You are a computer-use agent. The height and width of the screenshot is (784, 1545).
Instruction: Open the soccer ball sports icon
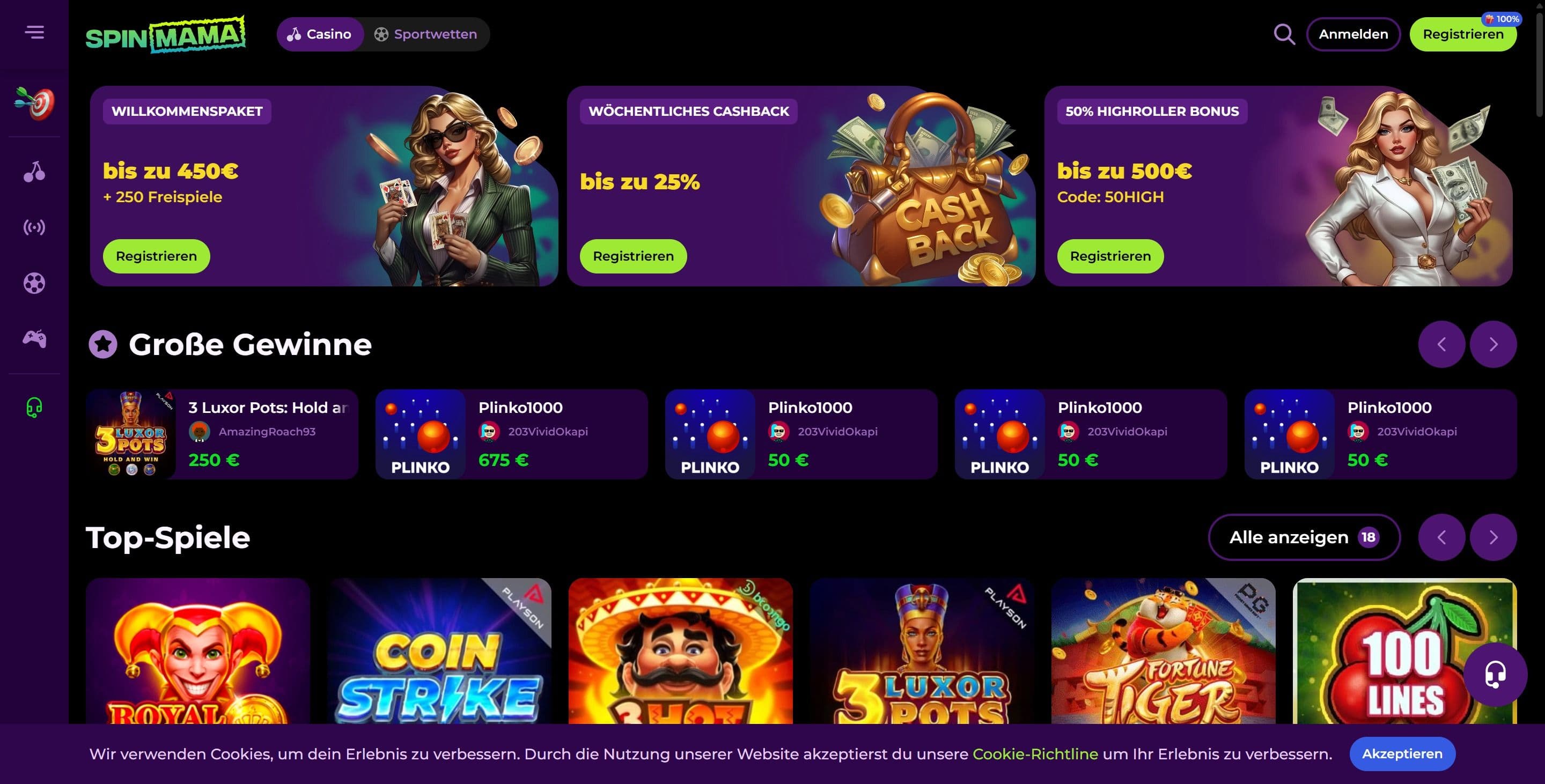[34, 283]
